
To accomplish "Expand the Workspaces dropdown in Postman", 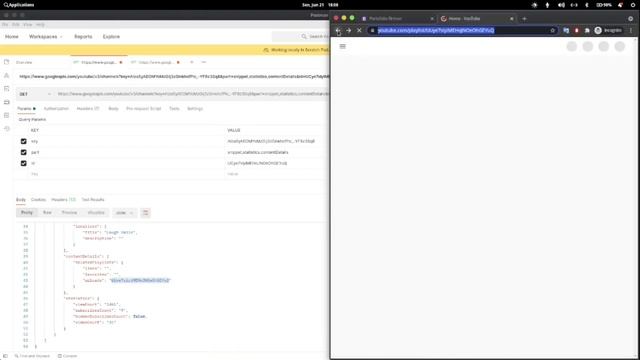I will [x=45, y=37].
